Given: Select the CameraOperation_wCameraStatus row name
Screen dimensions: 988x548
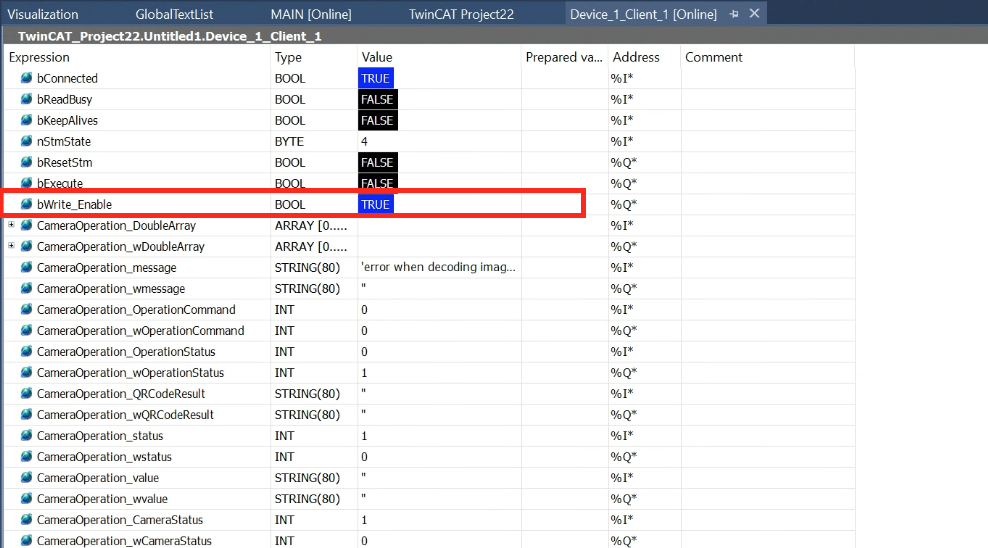Looking at the screenshot, I should [x=124, y=540].
